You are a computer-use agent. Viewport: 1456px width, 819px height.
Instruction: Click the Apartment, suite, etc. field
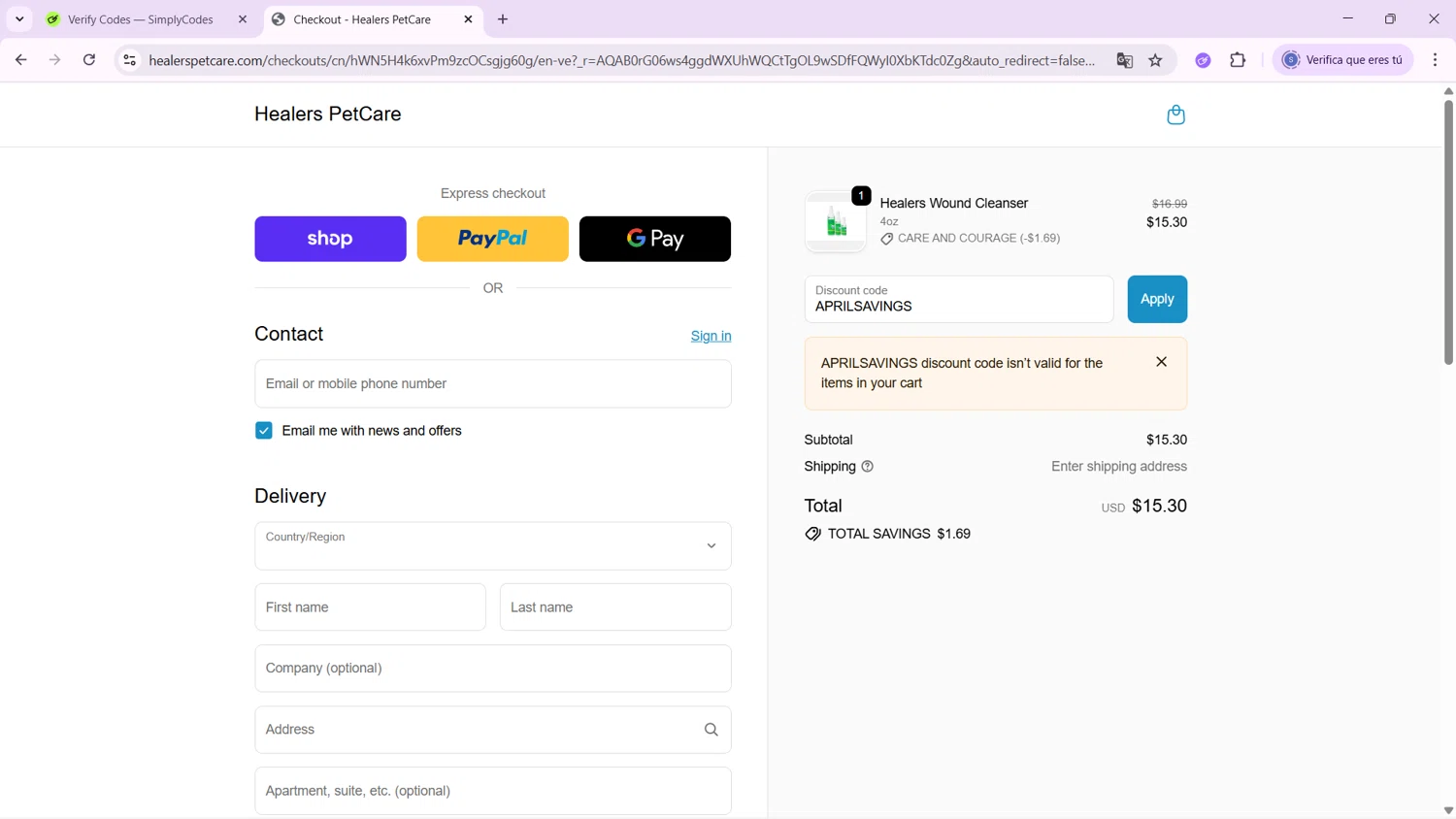(493, 791)
